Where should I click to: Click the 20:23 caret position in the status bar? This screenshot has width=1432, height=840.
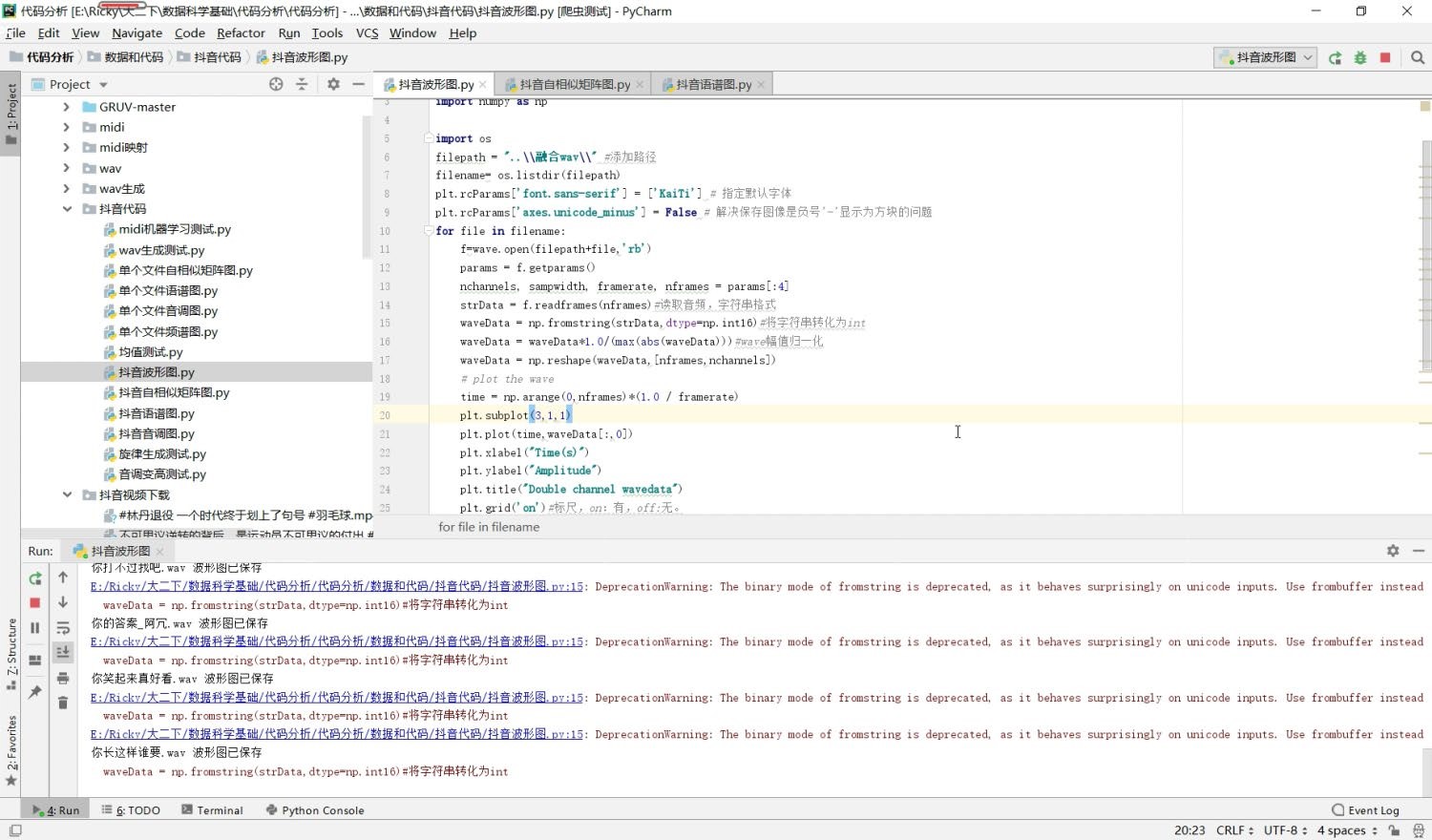[x=1189, y=830]
